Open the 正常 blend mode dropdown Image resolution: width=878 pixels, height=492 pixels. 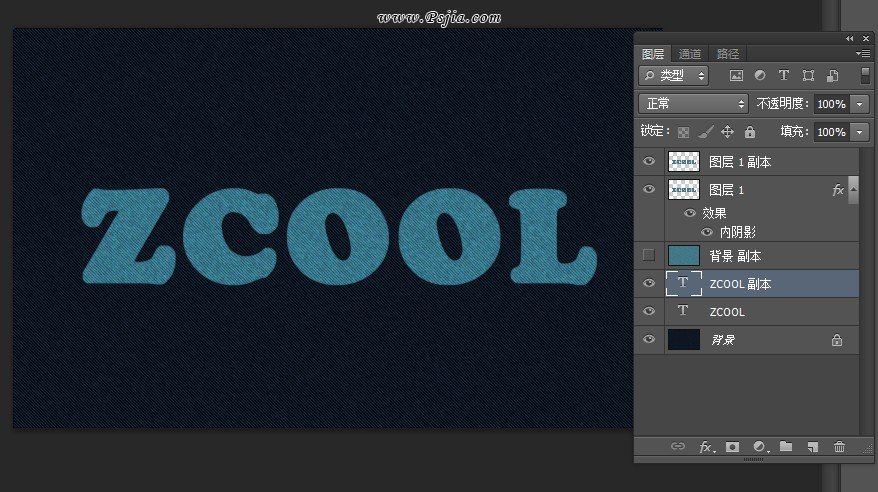[x=693, y=104]
